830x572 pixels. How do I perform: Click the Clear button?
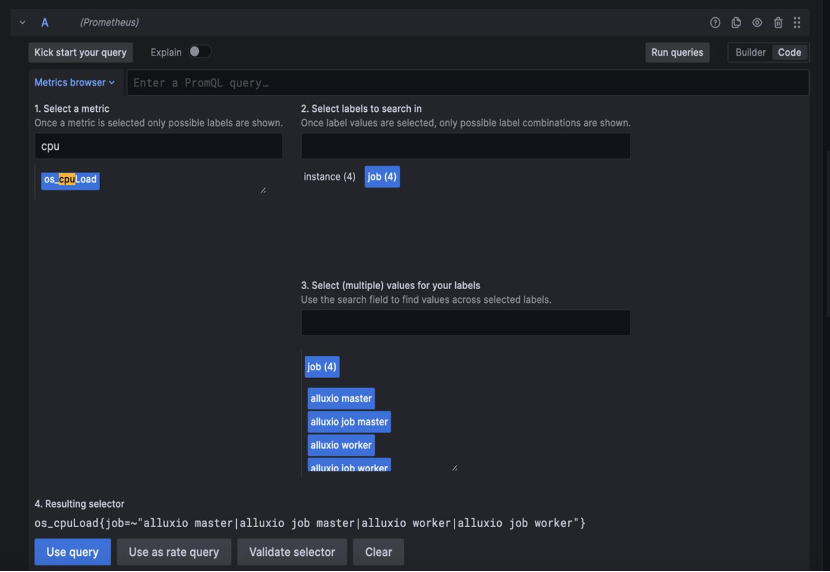coord(378,552)
